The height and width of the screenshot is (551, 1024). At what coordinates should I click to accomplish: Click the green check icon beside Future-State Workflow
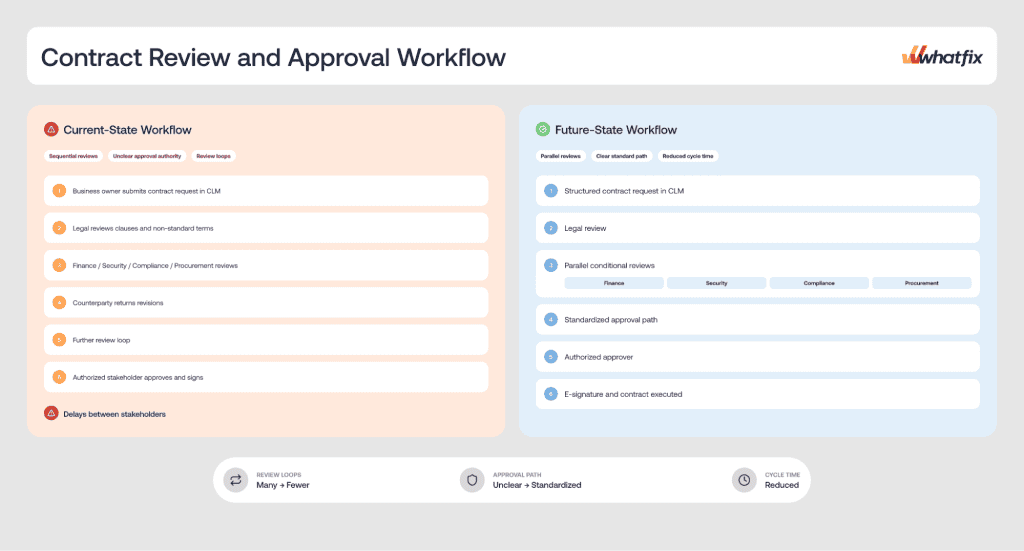[x=543, y=129]
